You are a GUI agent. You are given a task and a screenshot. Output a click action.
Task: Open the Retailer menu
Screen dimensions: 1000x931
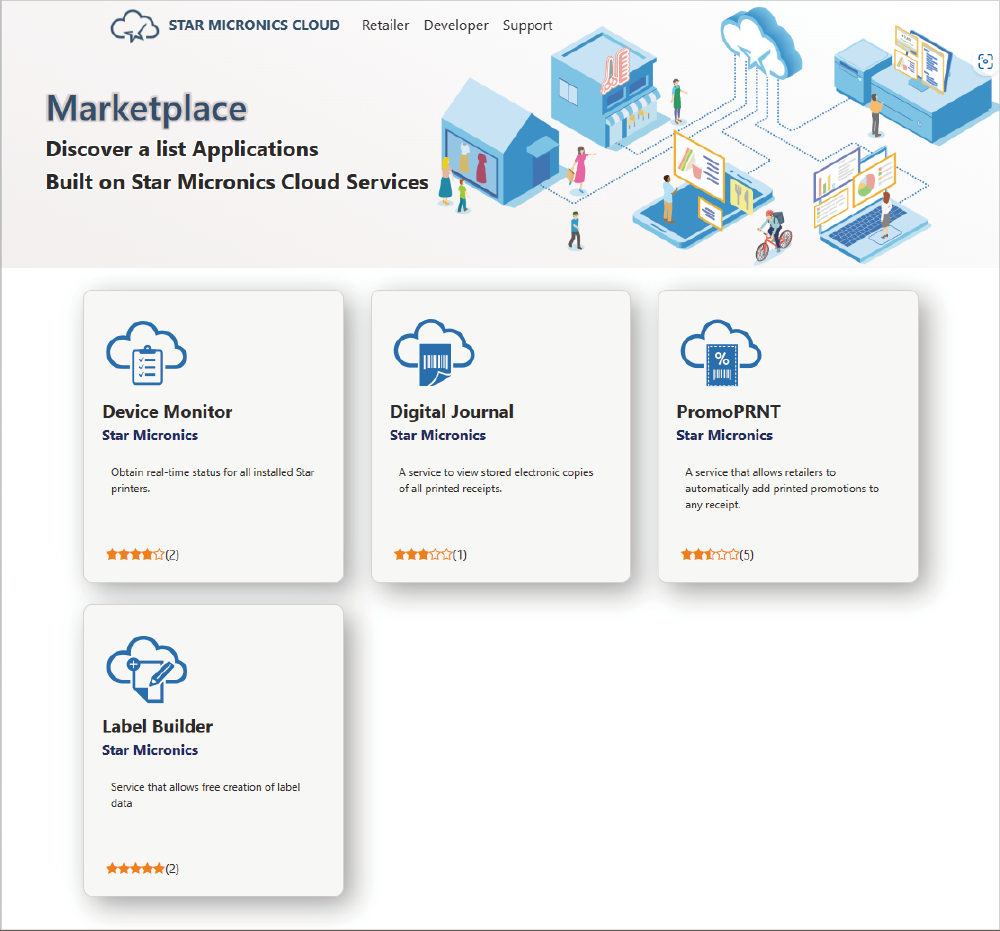(x=385, y=26)
